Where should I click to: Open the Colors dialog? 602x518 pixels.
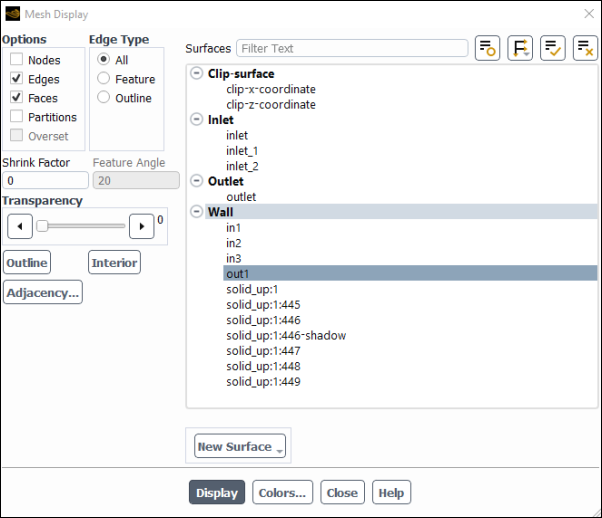(x=282, y=493)
